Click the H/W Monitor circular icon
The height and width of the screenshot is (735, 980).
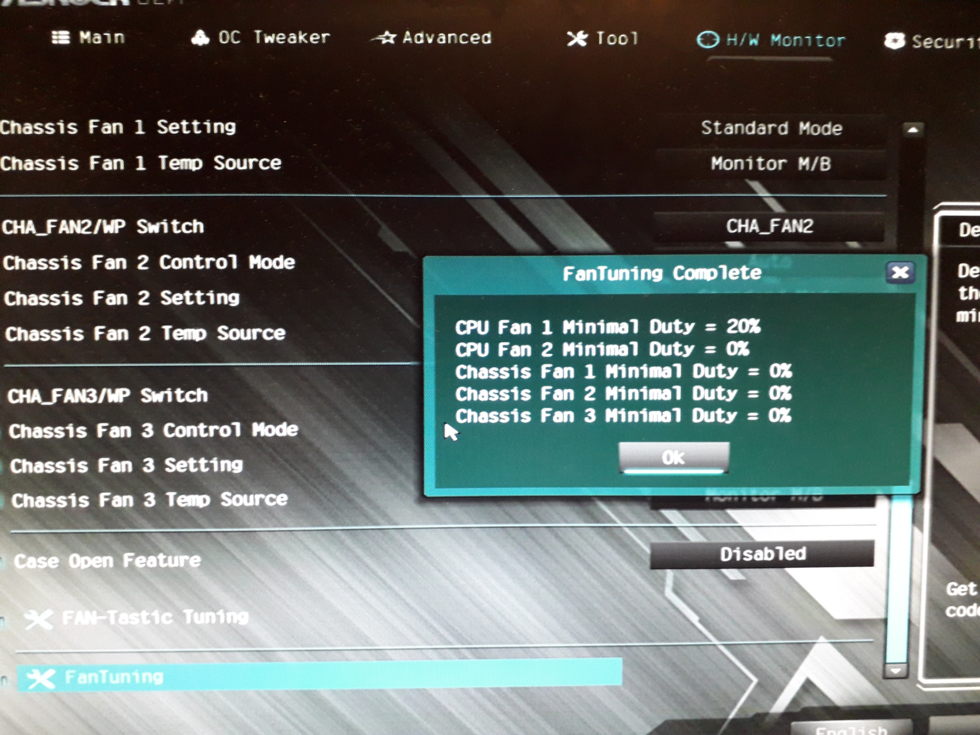[x=708, y=41]
